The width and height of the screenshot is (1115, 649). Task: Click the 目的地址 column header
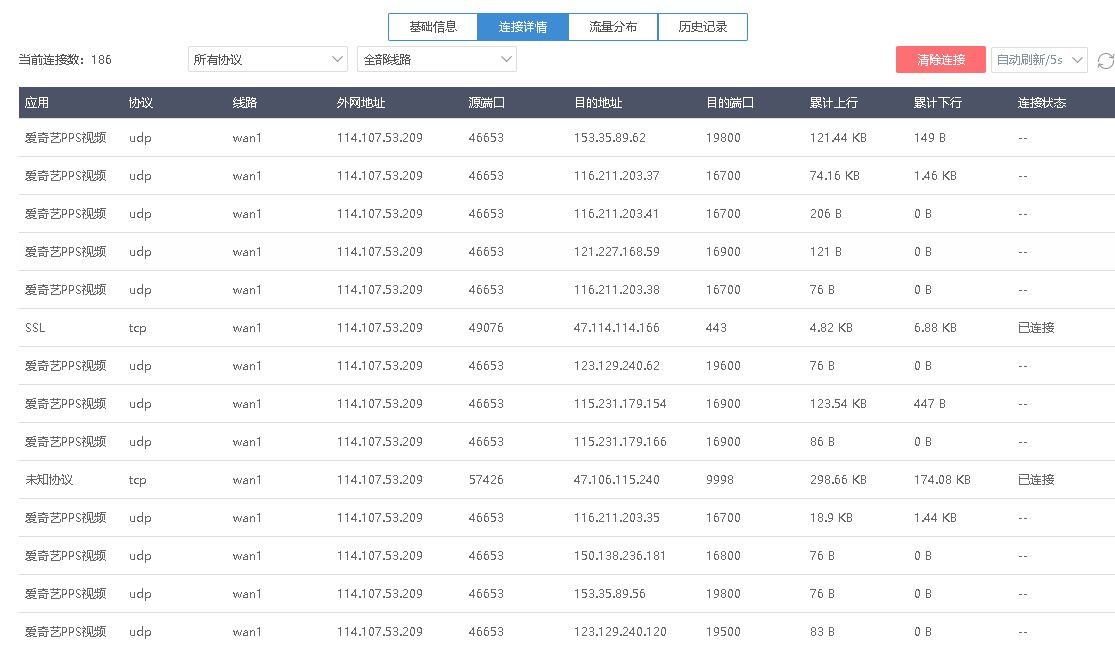(x=598, y=102)
